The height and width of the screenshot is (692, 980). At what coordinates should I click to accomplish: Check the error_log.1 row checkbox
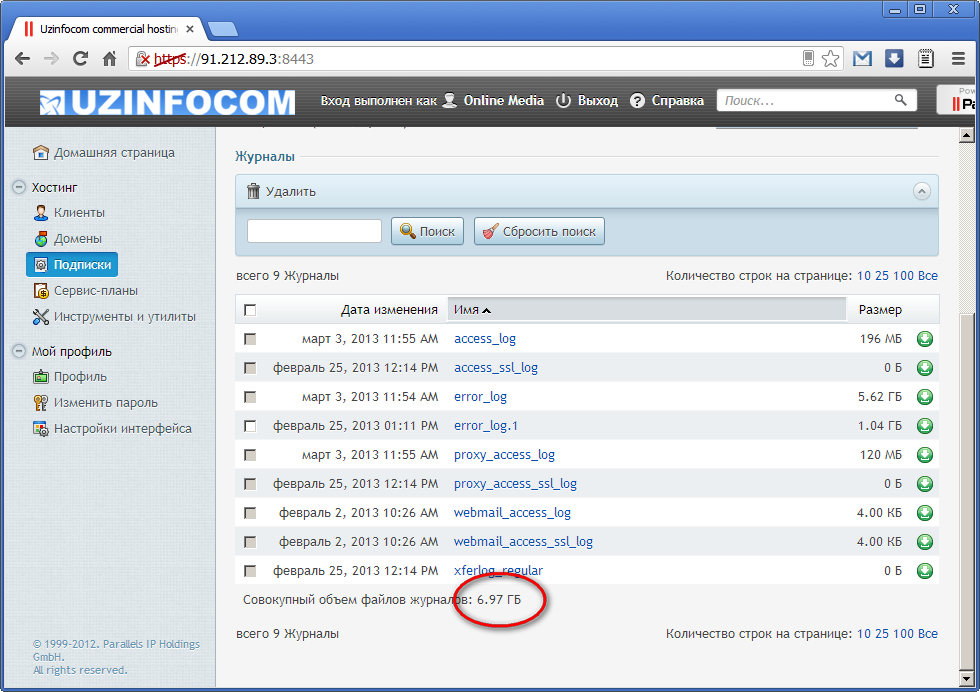click(250, 426)
